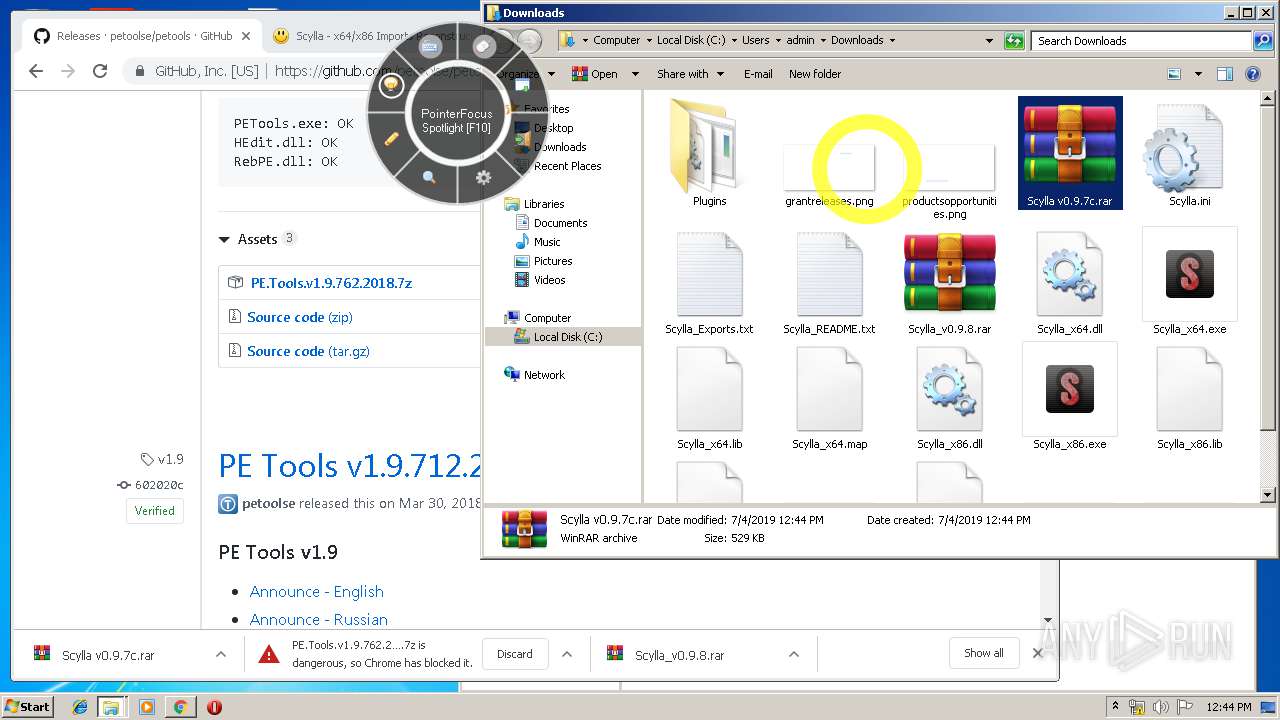This screenshot has width=1280, height=720.
Task: Open Chrome from the taskbar
Action: (x=180, y=707)
